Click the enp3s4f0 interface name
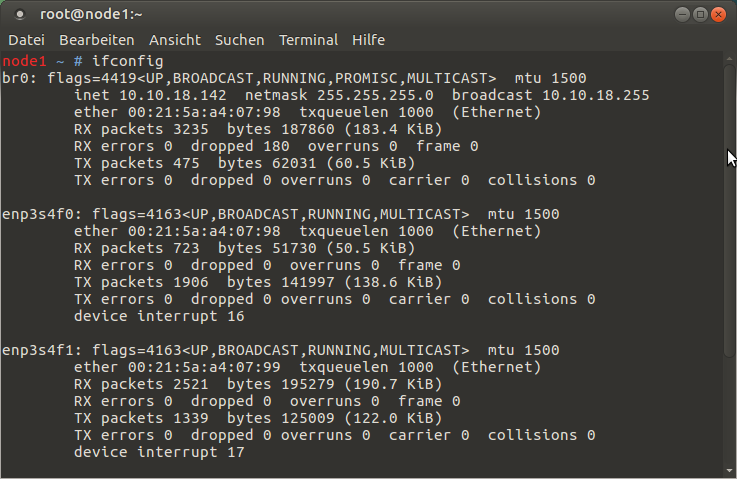Screen dimensions: 737x479 41,214
